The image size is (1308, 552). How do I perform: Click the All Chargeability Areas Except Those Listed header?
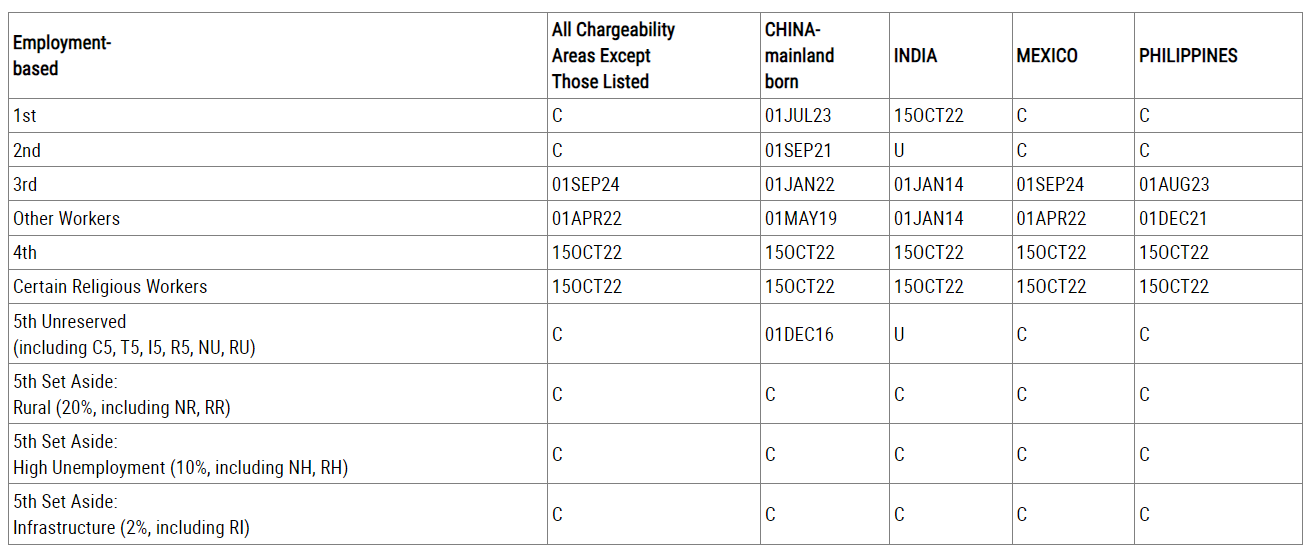[x=613, y=56]
